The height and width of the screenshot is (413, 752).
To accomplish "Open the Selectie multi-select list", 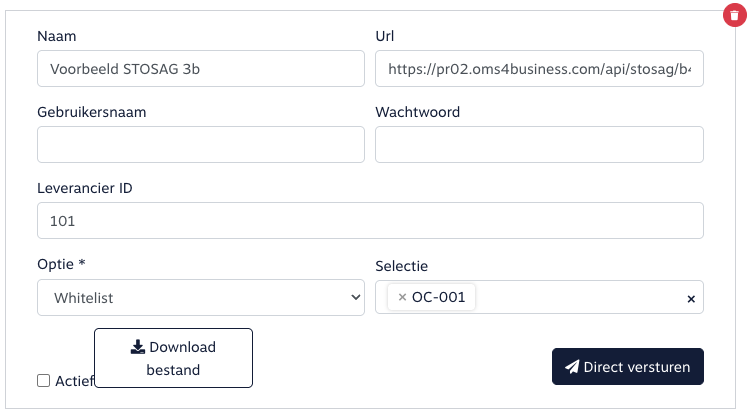I will point(580,297).
